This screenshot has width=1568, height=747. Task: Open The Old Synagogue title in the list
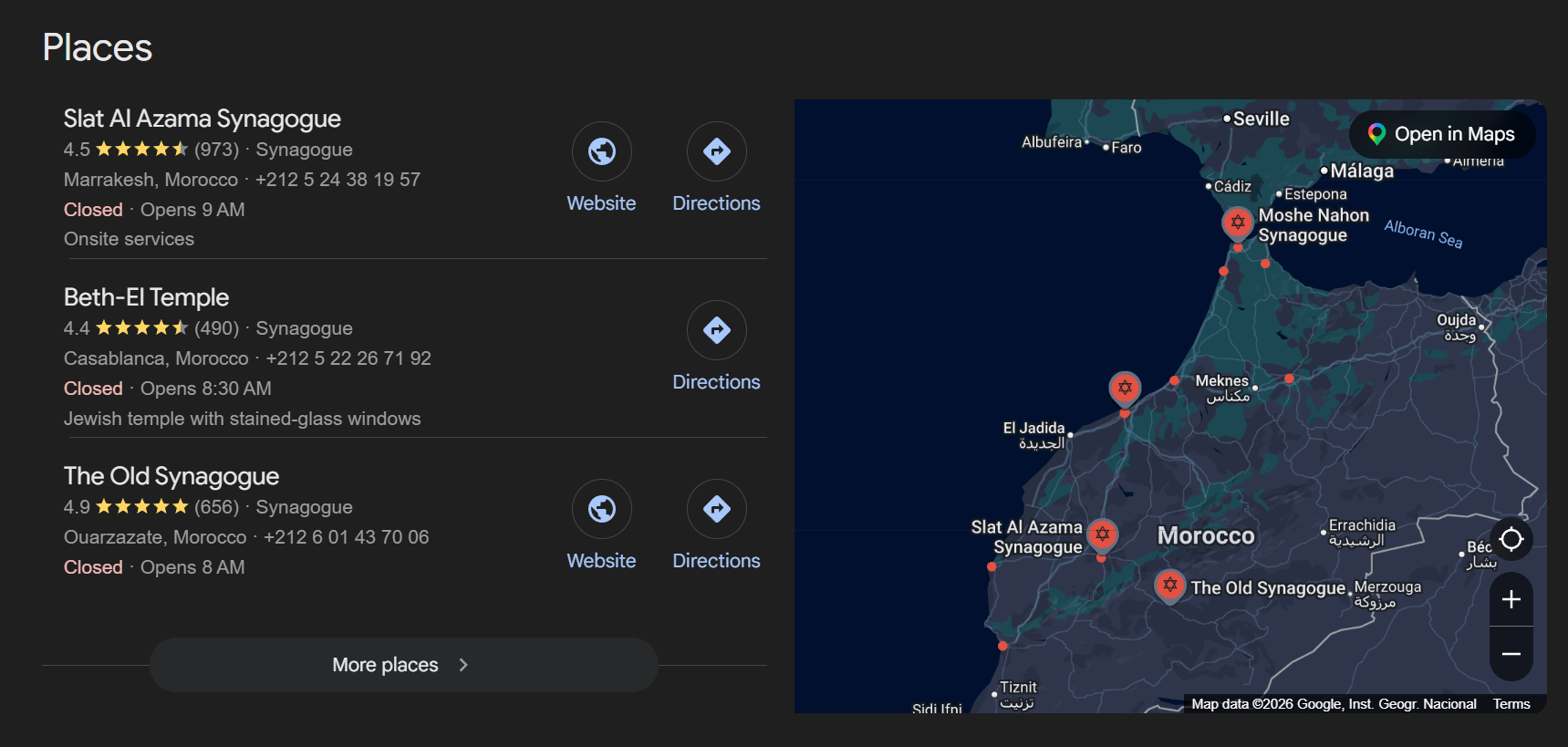[x=171, y=476]
